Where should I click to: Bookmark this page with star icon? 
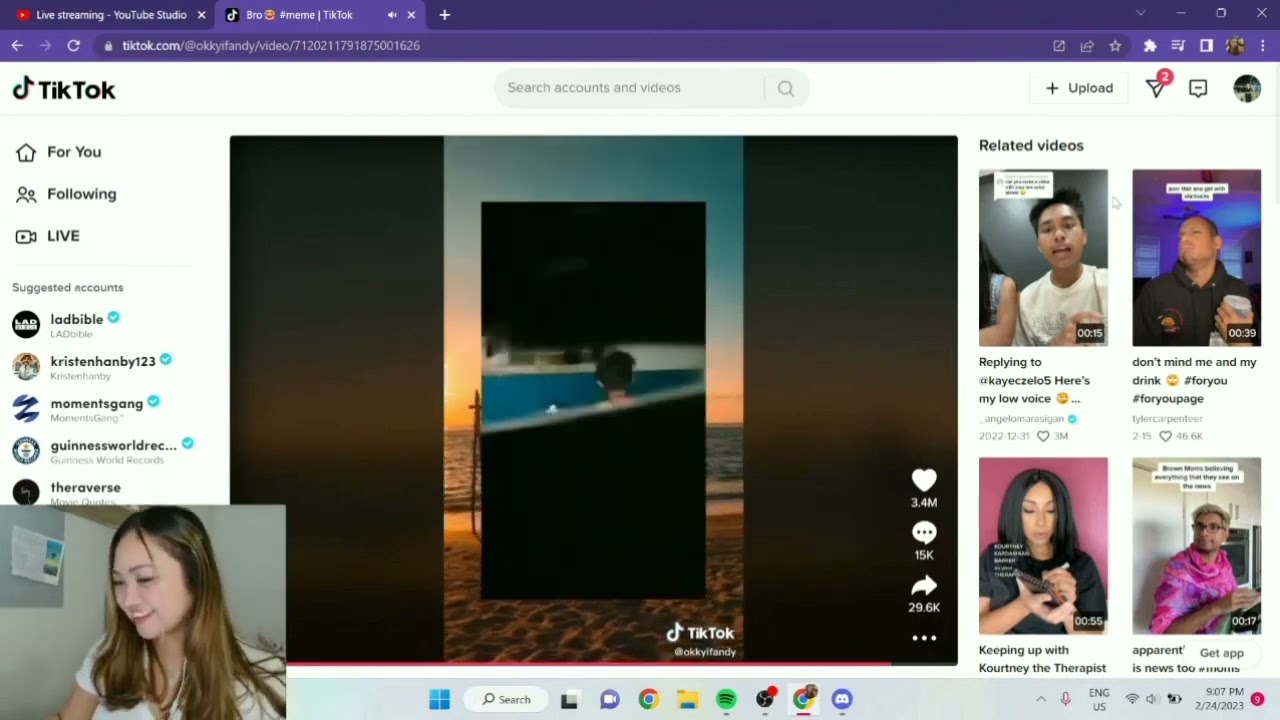click(1115, 45)
